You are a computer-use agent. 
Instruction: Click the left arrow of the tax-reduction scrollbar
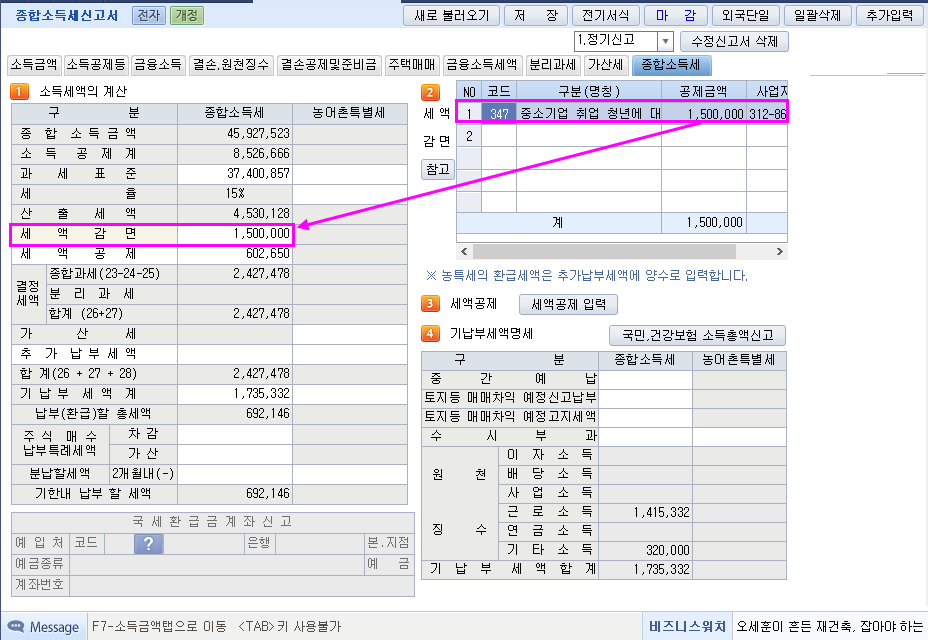465,252
